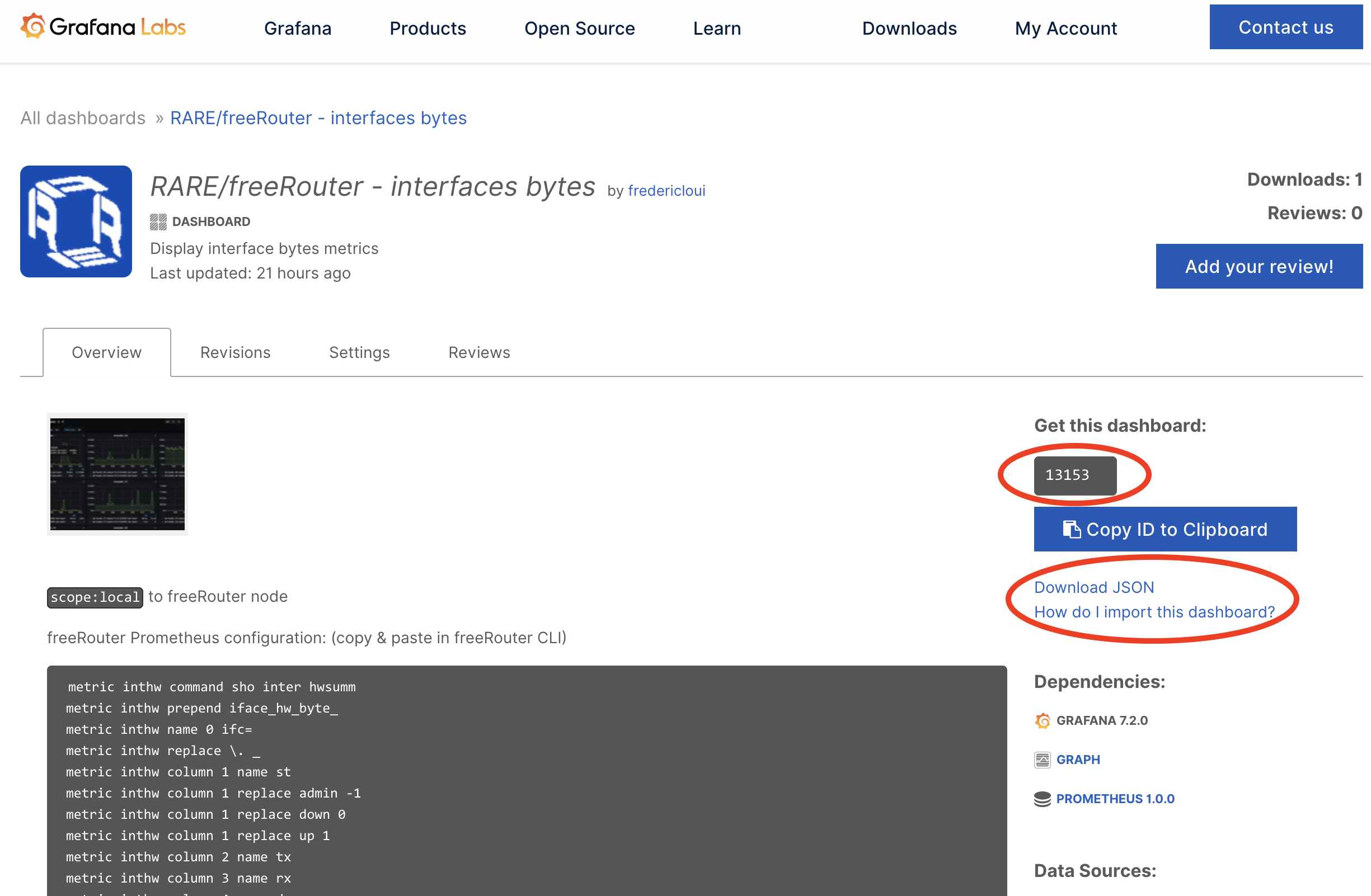Click the Graph panel dependency icon
The width and height of the screenshot is (1371, 896).
(x=1043, y=760)
